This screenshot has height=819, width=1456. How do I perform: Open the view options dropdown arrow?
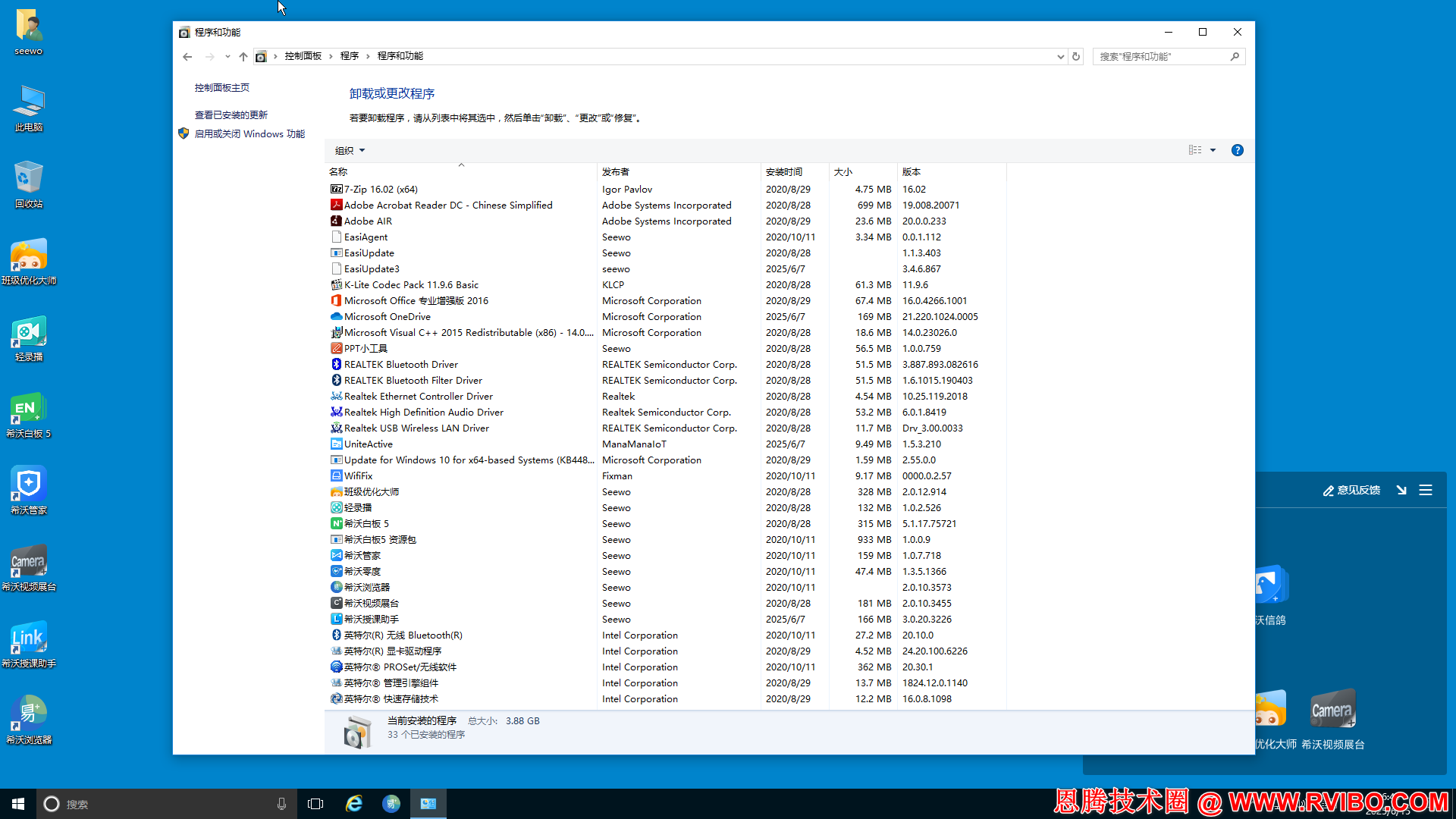1213,150
